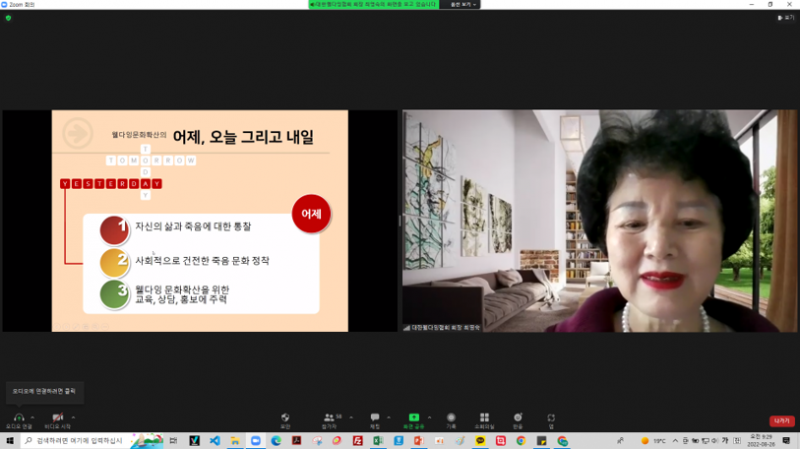Expand share screen options arrow
This screenshot has width=800, height=449.
click(x=431, y=416)
